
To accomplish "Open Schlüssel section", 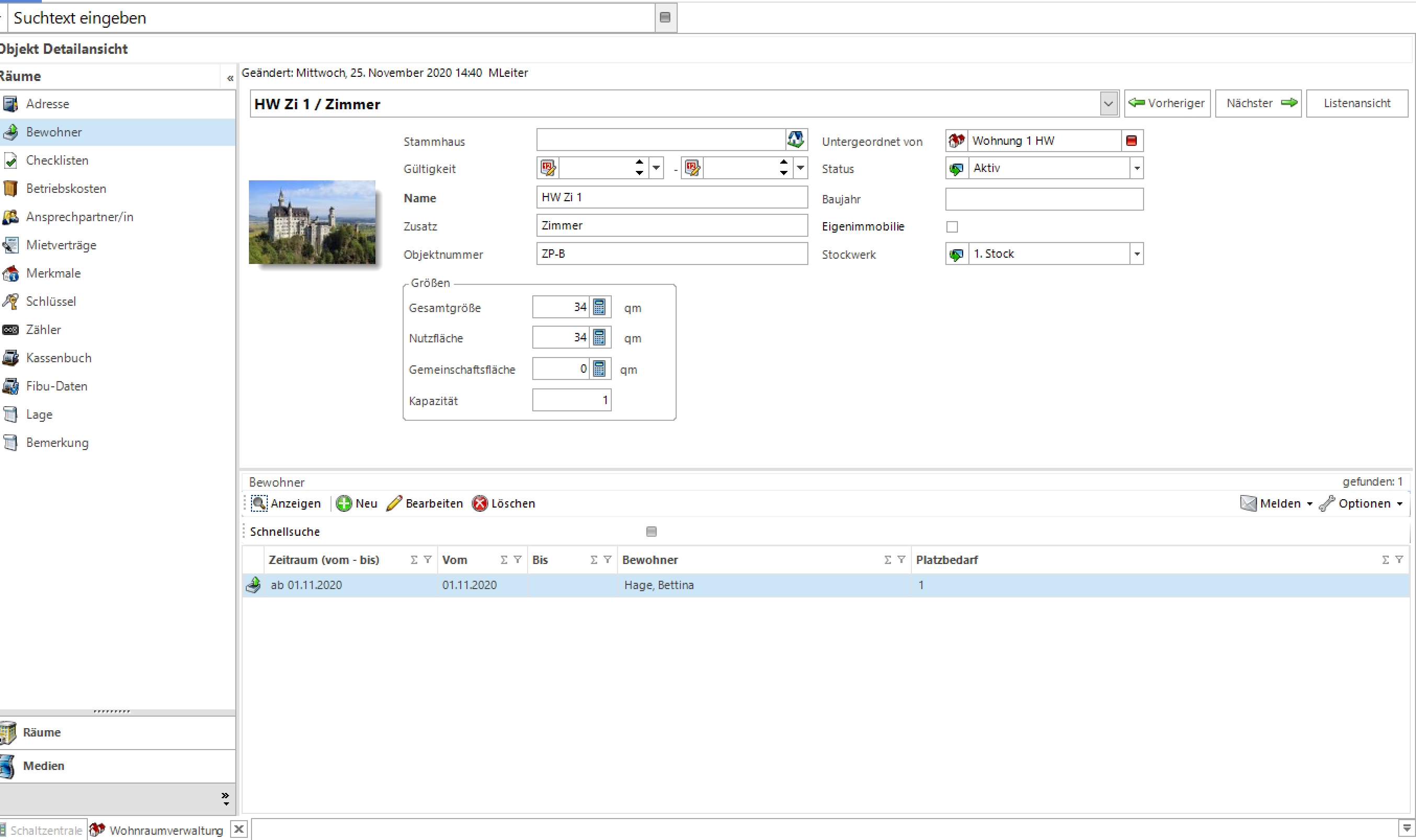I will pos(117,301).
